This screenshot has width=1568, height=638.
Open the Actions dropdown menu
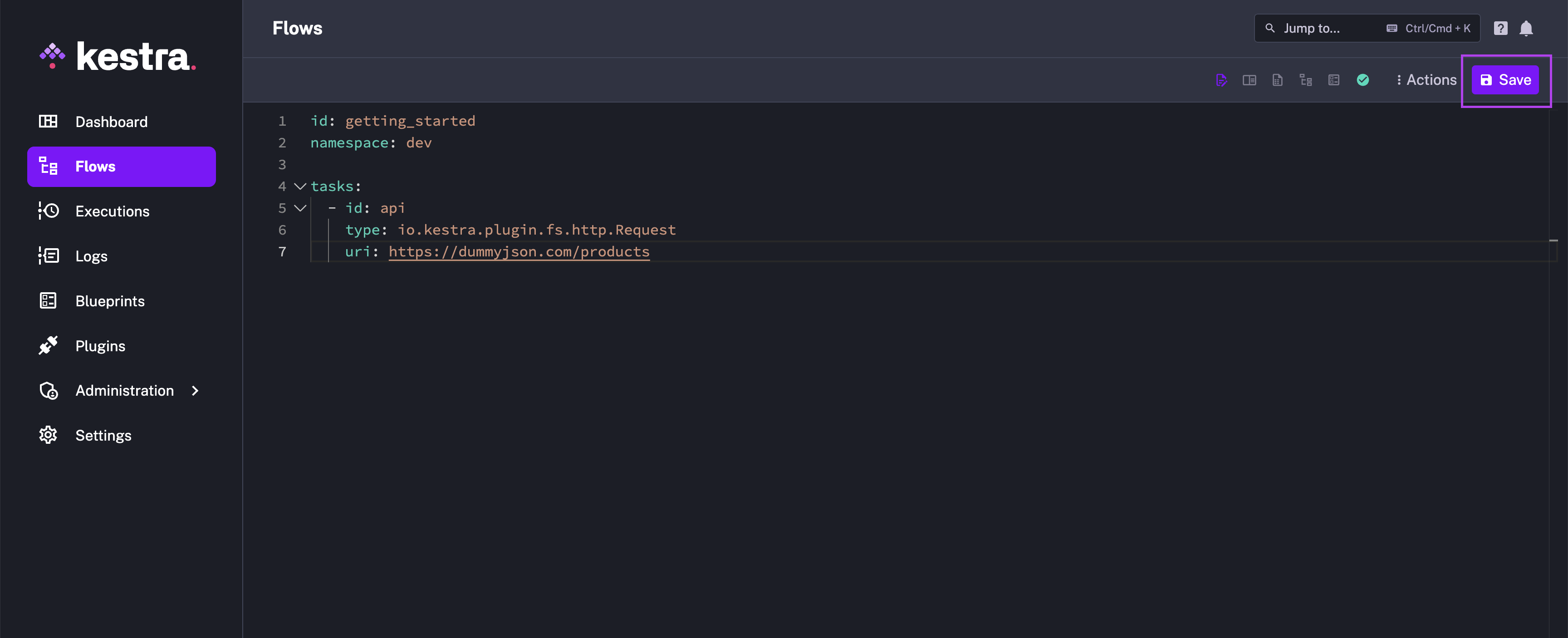(x=1426, y=80)
